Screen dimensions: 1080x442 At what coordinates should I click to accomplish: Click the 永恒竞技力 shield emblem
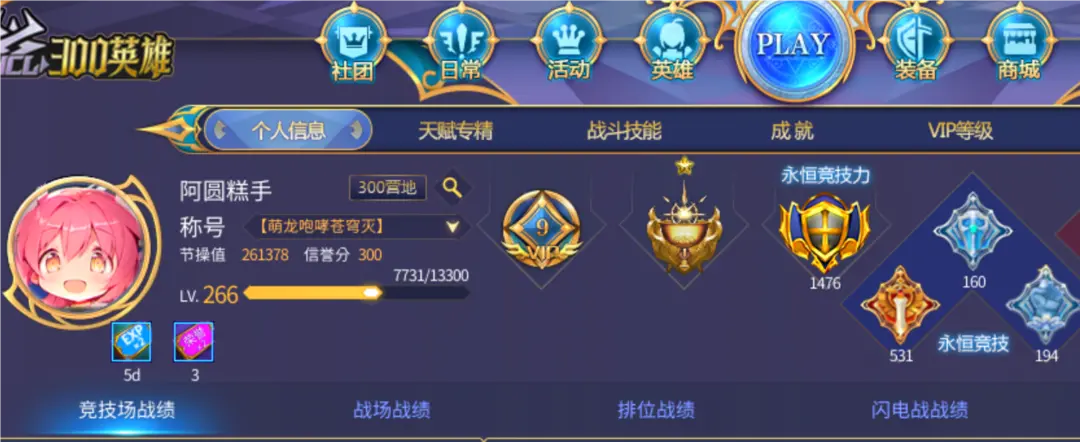824,232
